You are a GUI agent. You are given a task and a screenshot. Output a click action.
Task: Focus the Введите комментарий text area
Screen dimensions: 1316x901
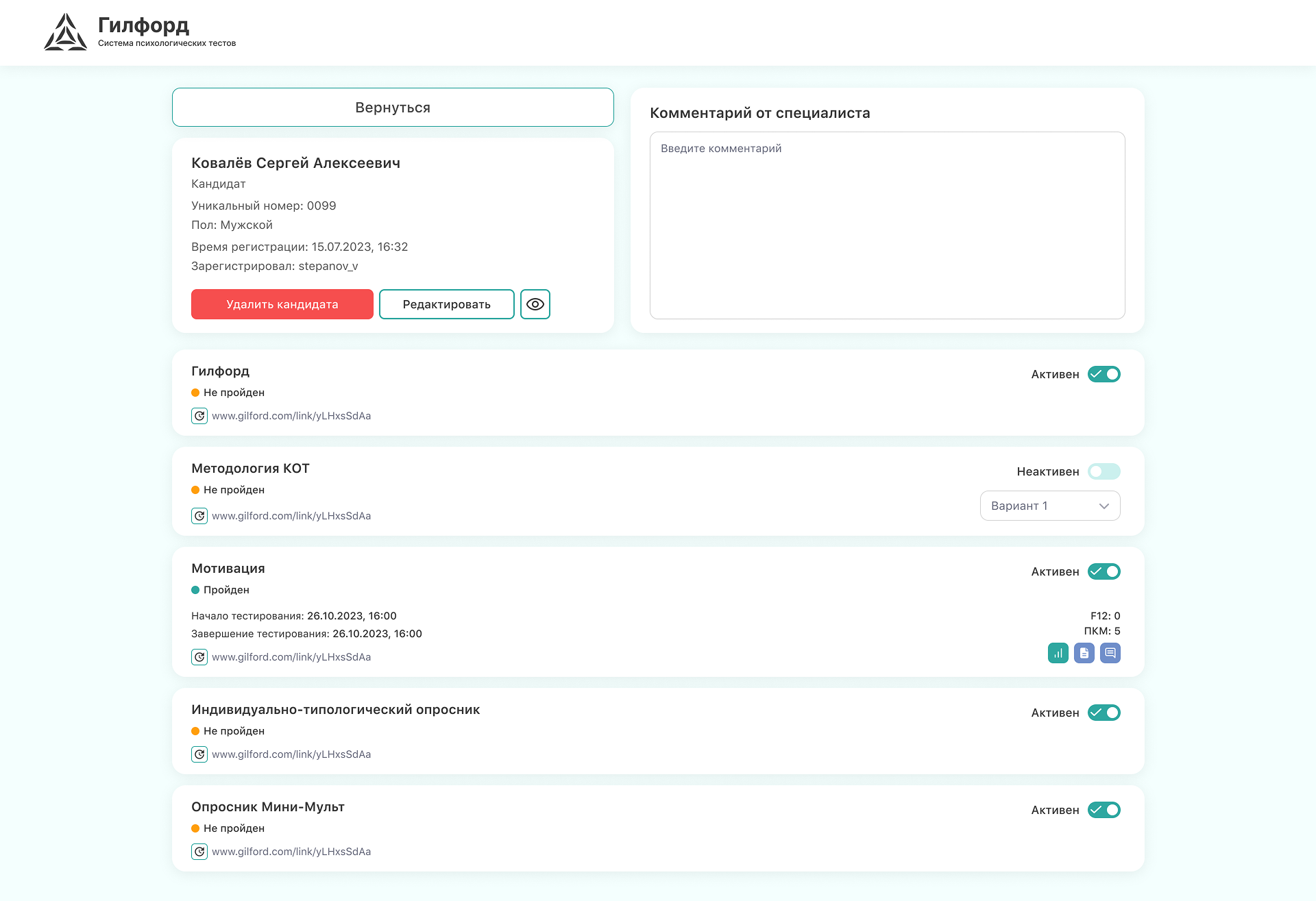(x=887, y=225)
